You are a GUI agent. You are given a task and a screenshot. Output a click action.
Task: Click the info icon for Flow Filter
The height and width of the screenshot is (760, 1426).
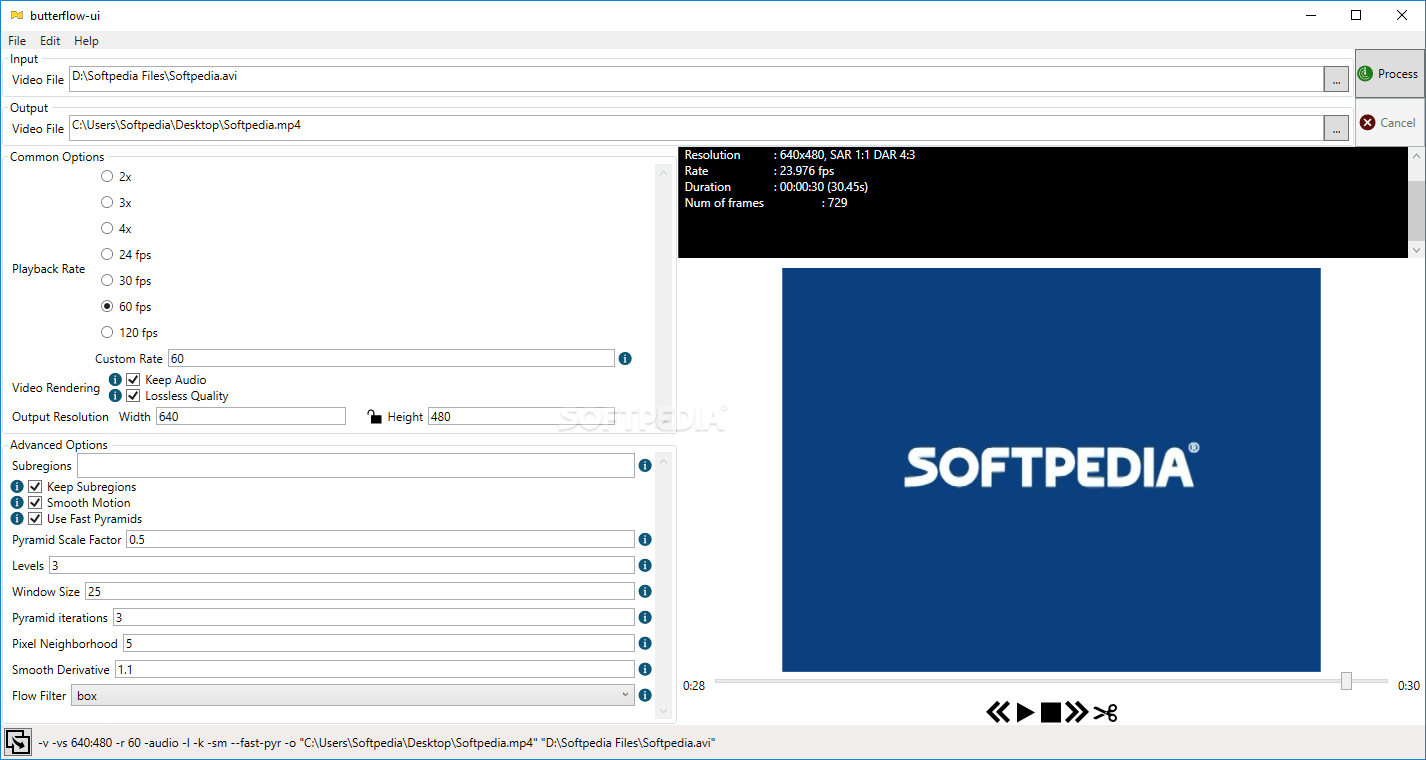pos(645,696)
